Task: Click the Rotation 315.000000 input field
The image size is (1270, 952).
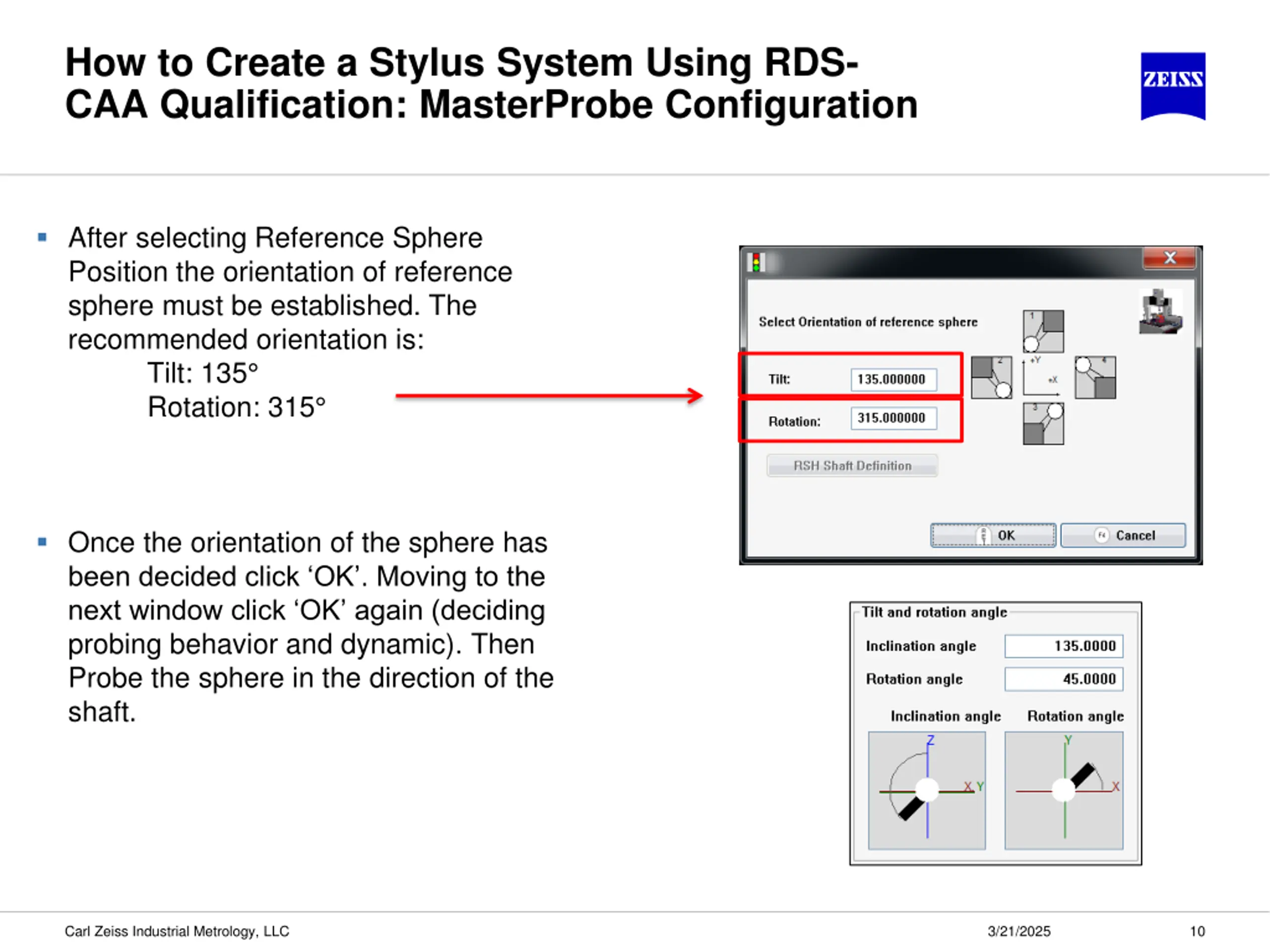Action: coord(893,418)
